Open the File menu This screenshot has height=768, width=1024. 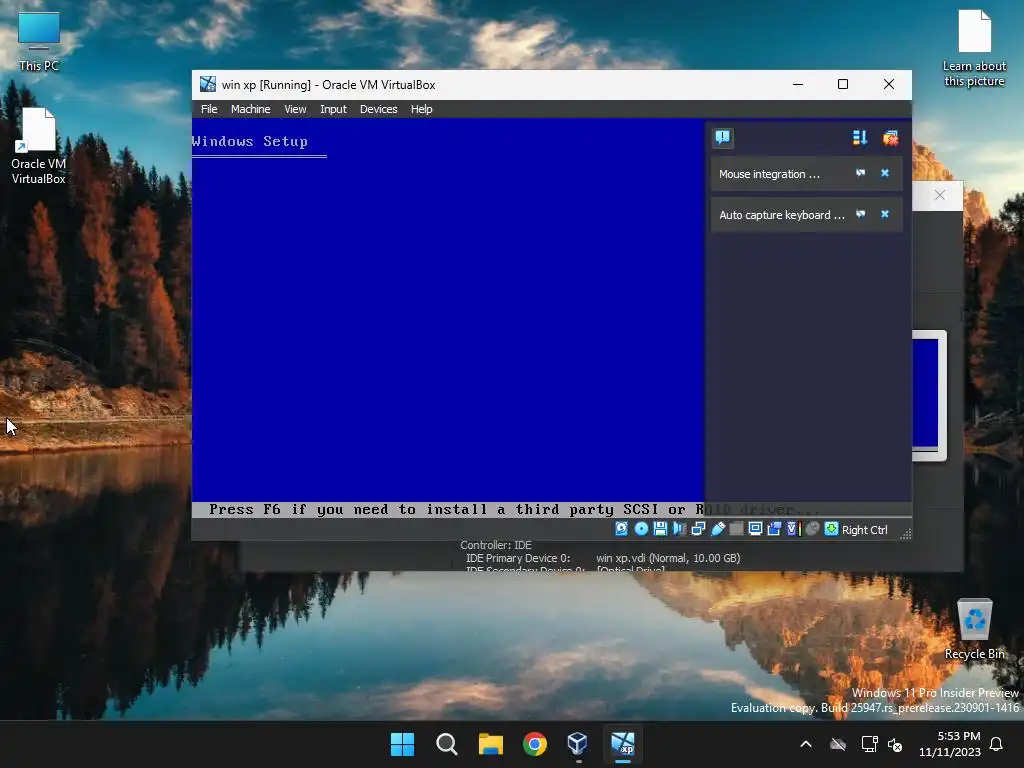[209, 109]
